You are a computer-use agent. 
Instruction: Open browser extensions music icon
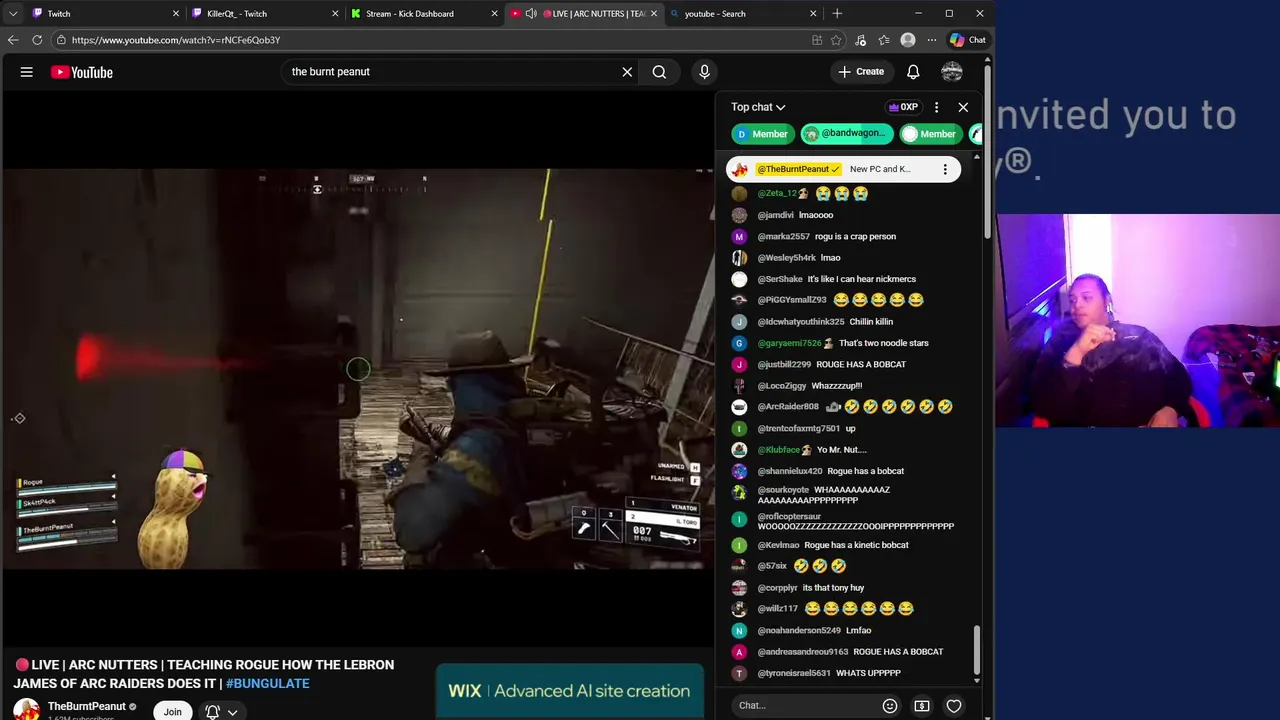pyautogui.click(x=860, y=40)
